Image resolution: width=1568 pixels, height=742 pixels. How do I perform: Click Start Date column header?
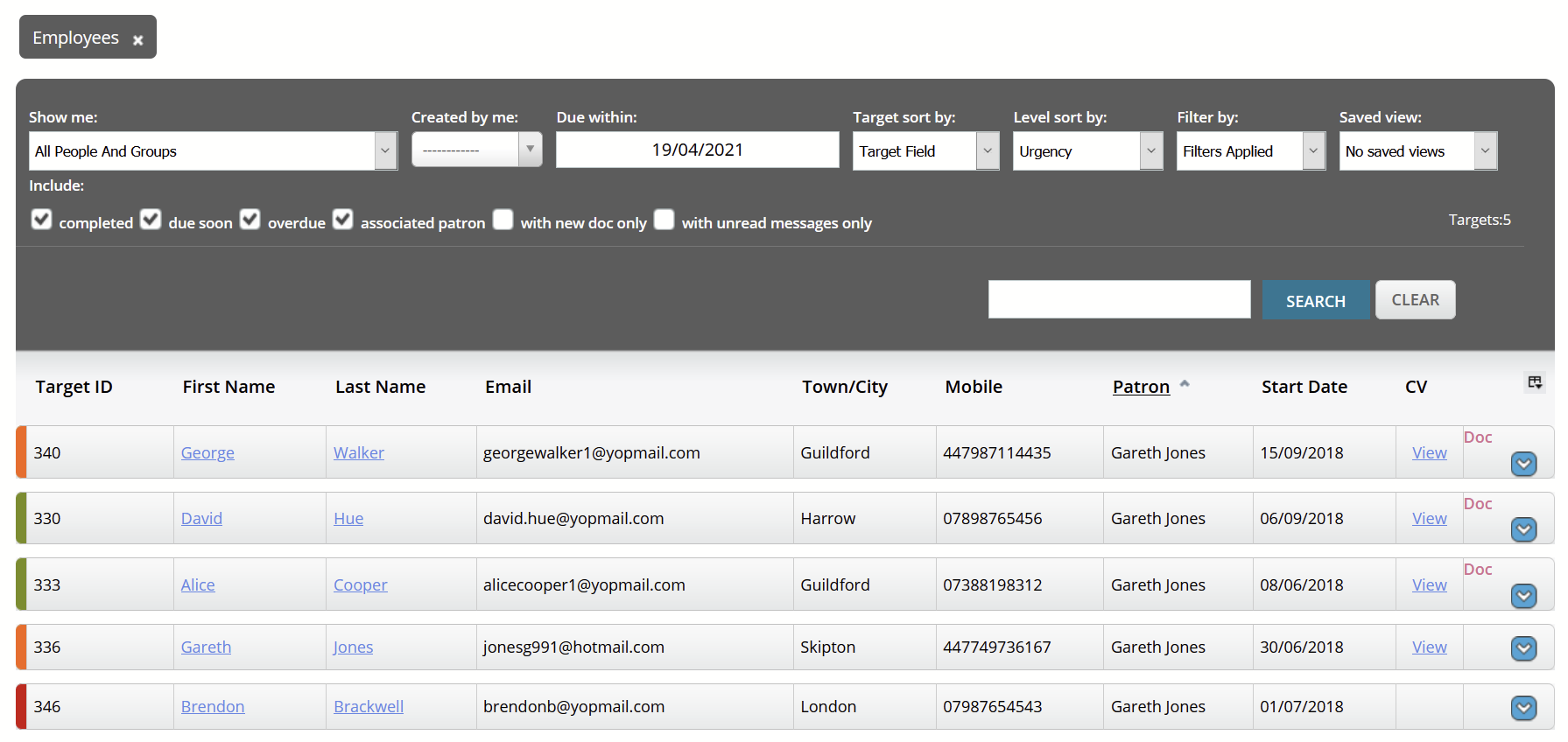click(1304, 387)
